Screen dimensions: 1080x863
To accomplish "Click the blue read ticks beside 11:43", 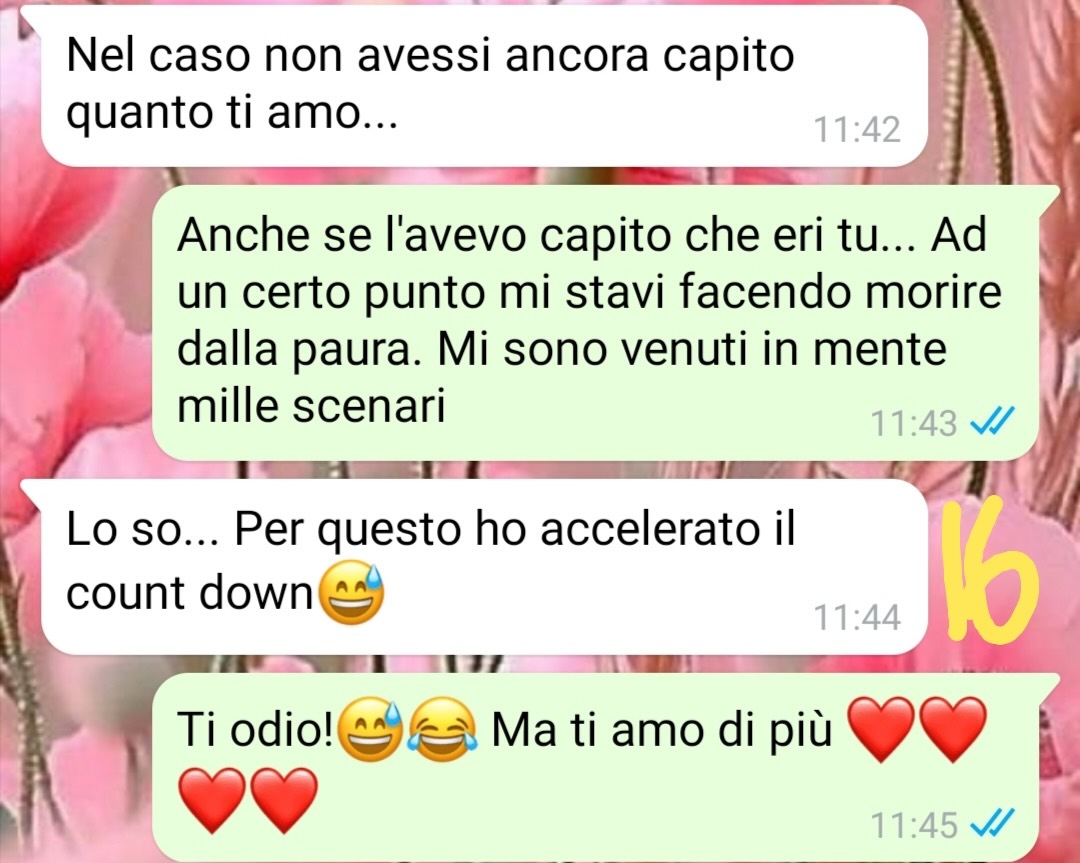I will click(993, 422).
